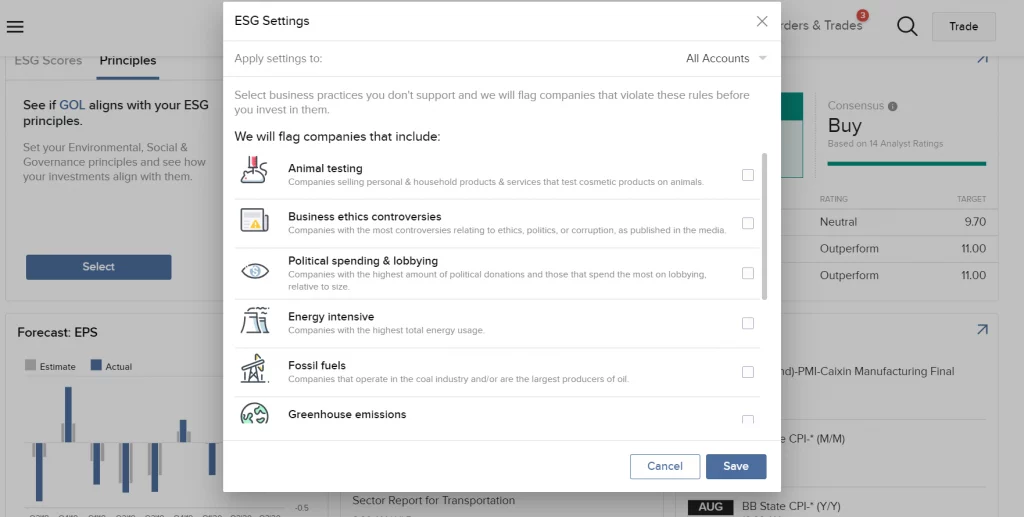Switch to the ESG Scores tab

[48, 60]
